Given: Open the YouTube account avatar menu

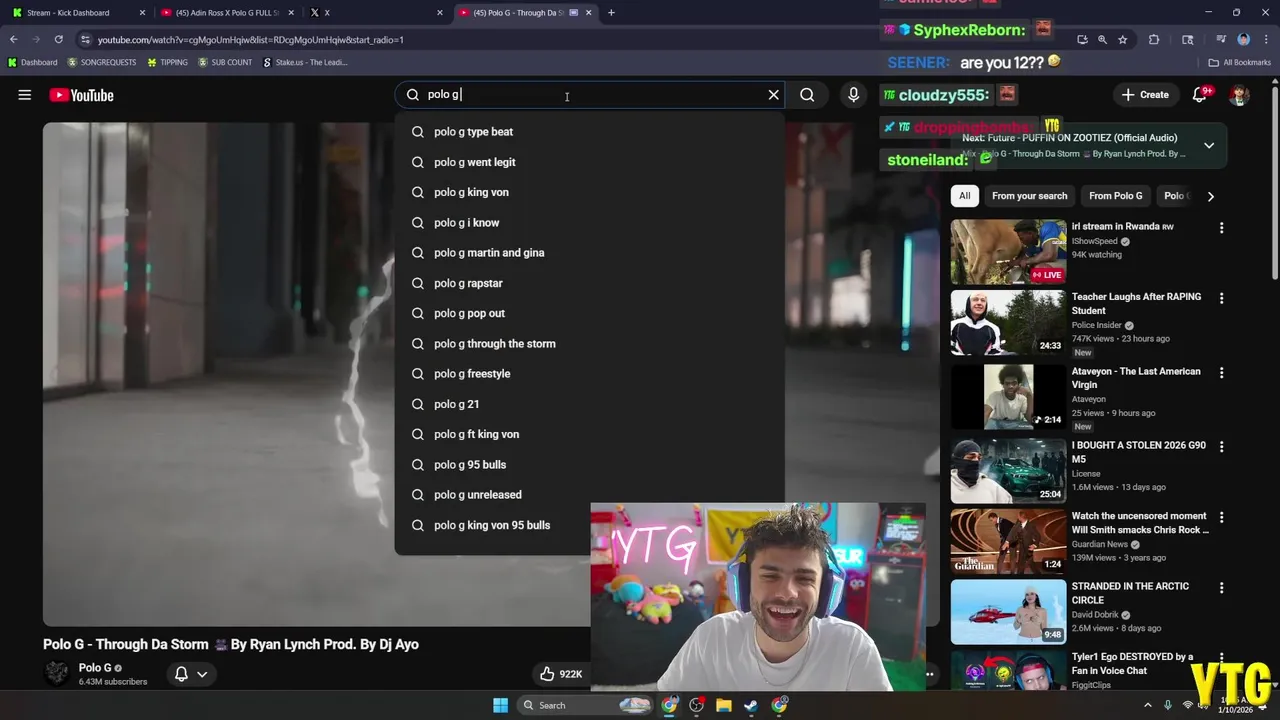Looking at the screenshot, I should pos(1240,95).
